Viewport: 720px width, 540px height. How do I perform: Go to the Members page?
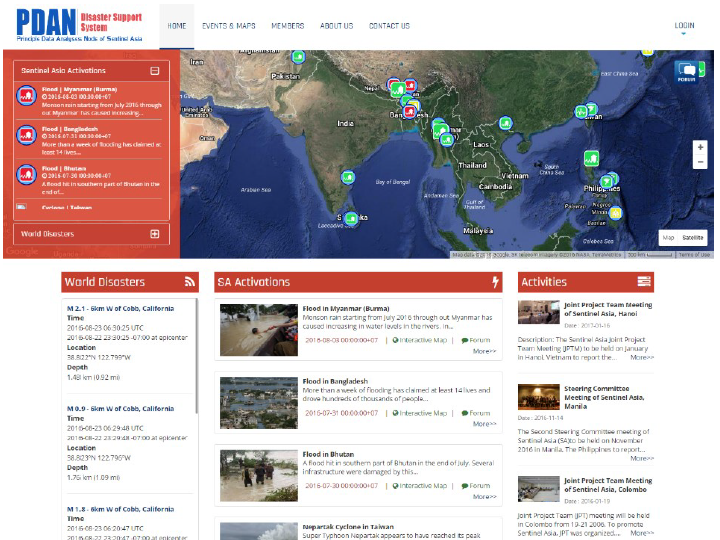click(288, 26)
